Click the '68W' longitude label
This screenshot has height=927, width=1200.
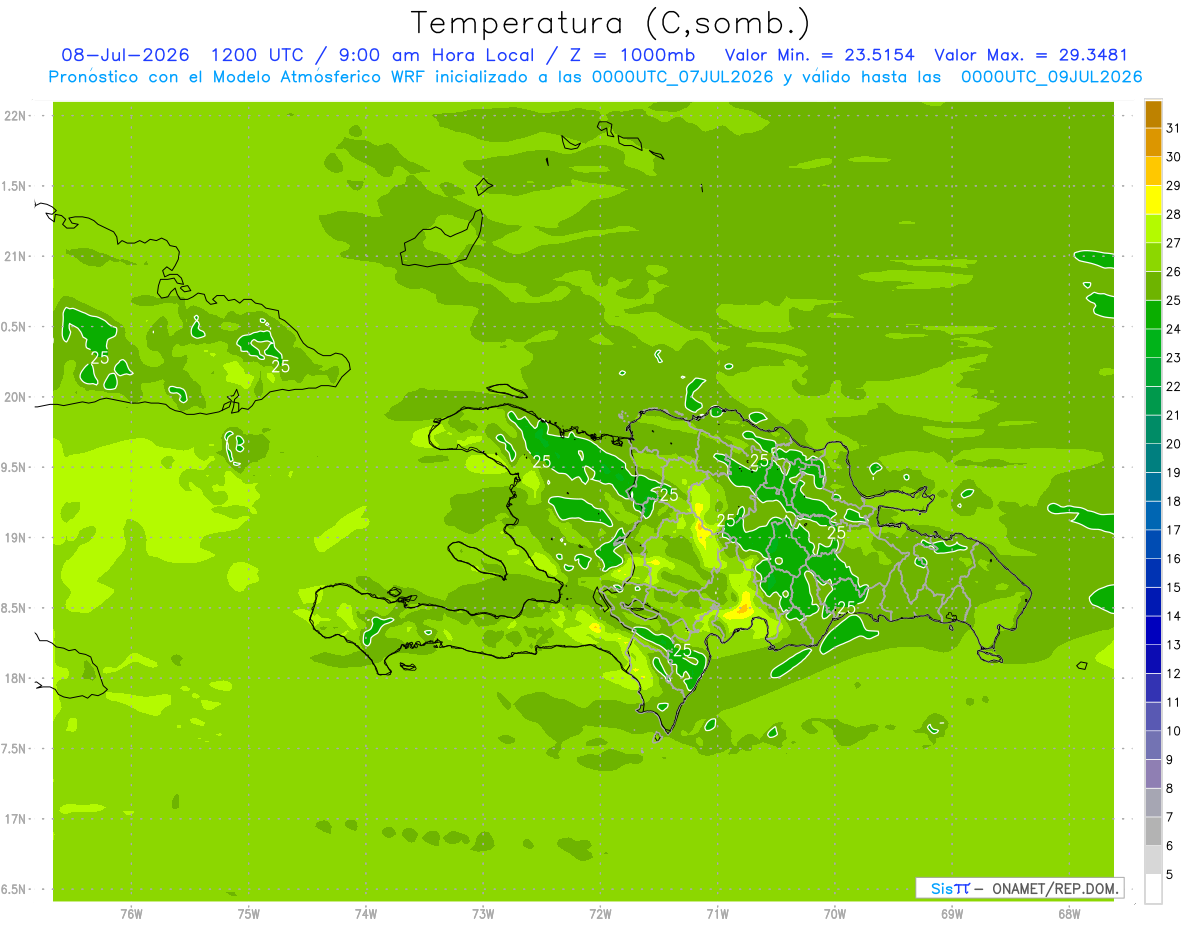click(1069, 914)
